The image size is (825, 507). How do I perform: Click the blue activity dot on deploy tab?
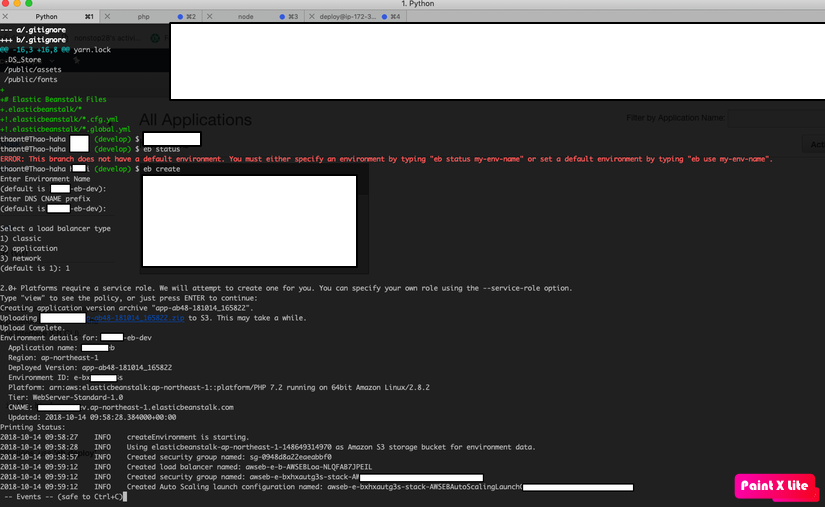point(385,17)
